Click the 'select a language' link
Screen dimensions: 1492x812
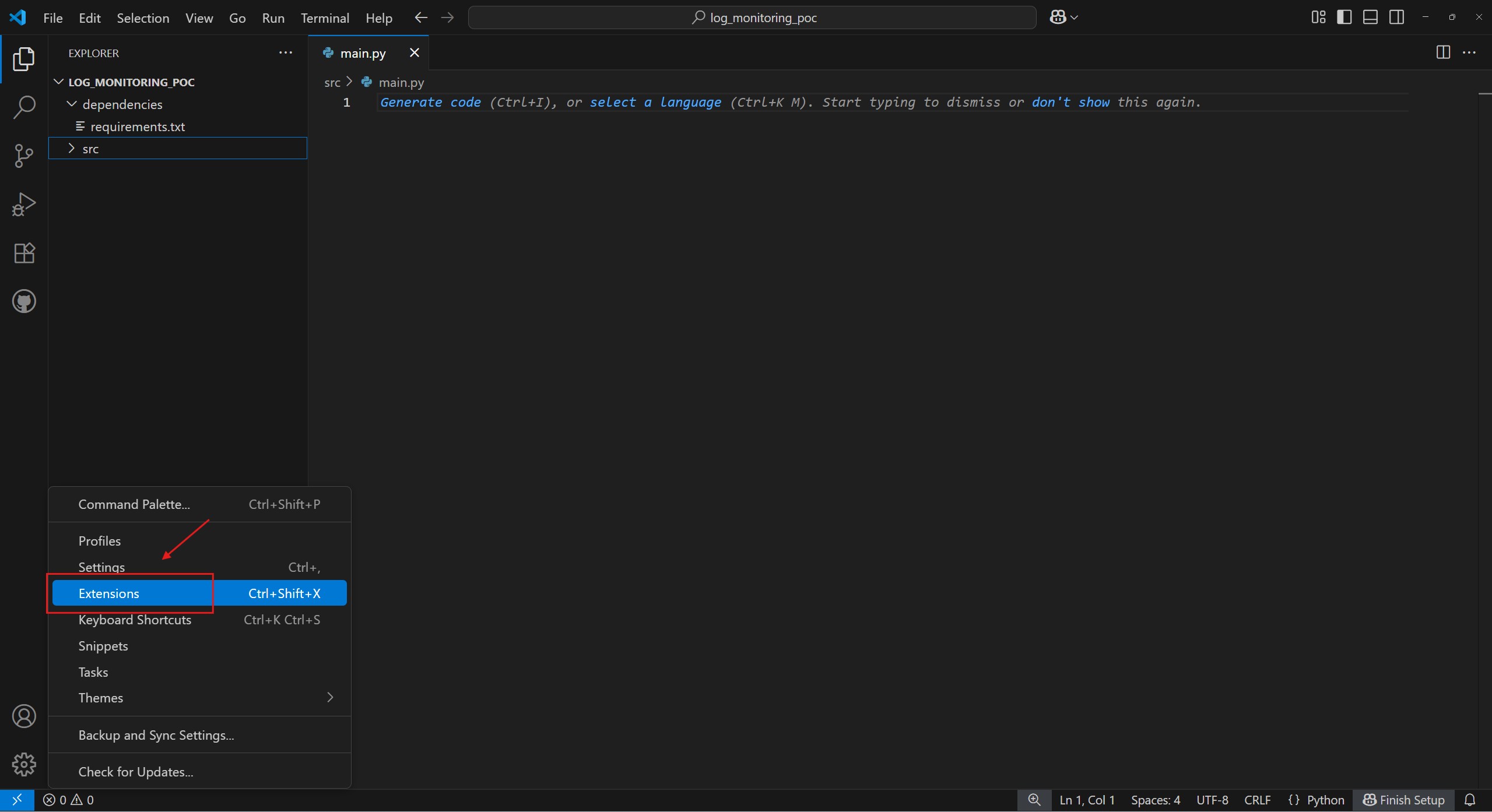point(655,103)
